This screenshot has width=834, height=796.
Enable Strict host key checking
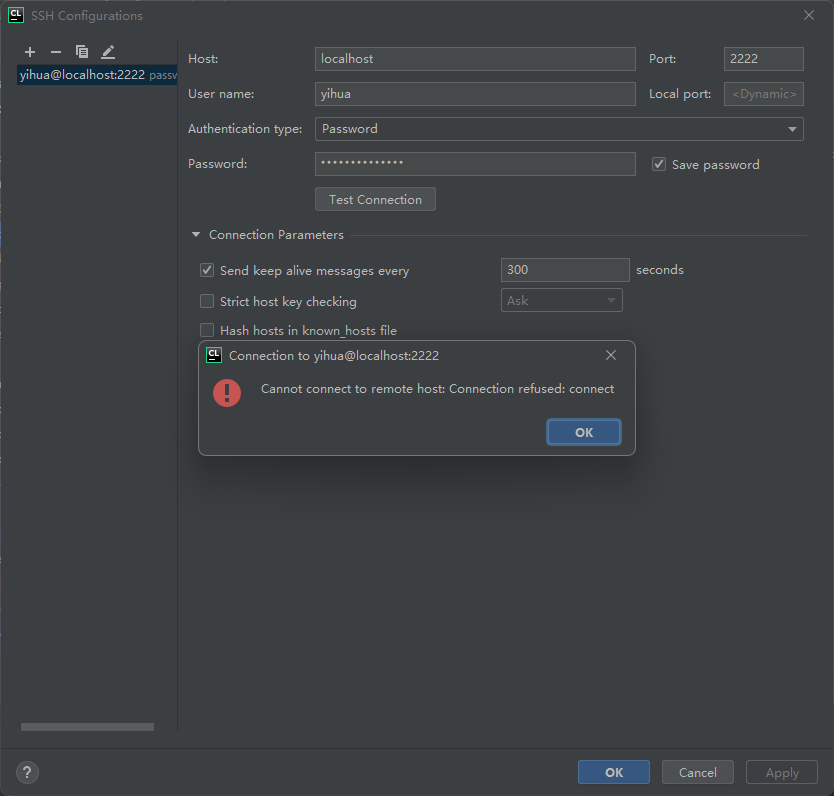[x=206, y=301]
